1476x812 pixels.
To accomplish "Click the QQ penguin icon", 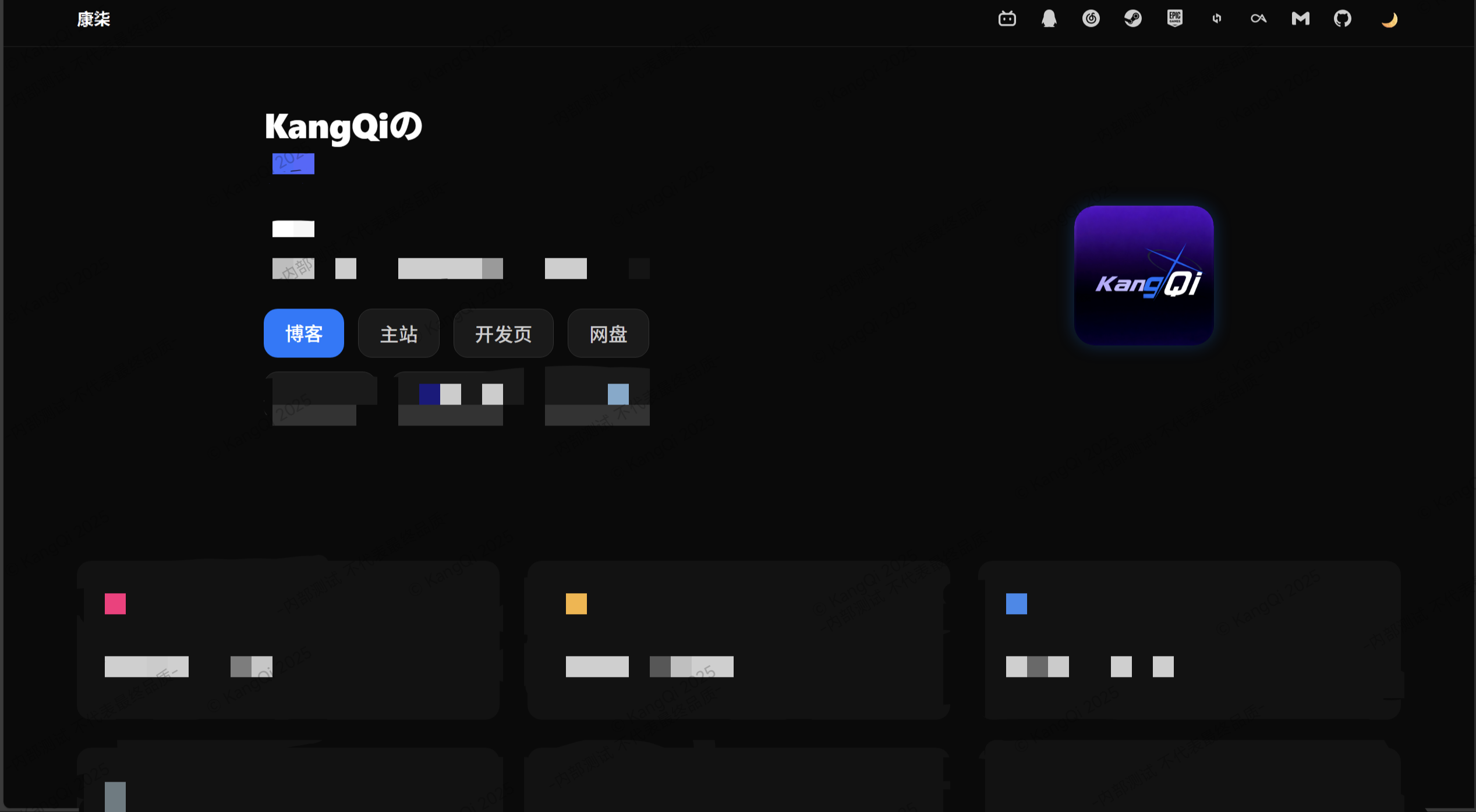I will click(x=1049, y=19).
